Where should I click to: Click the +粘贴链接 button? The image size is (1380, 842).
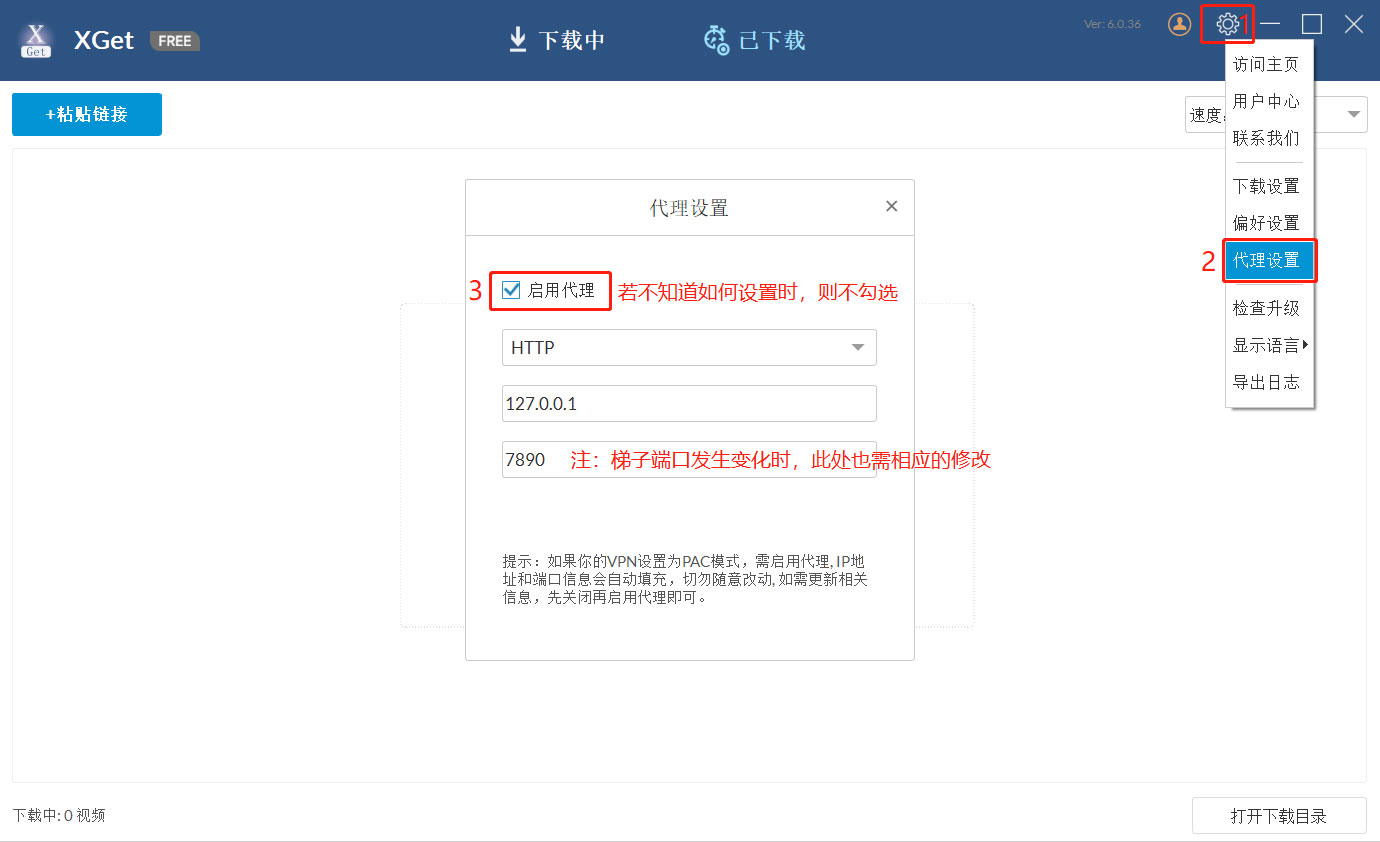[x=87, y=114]
